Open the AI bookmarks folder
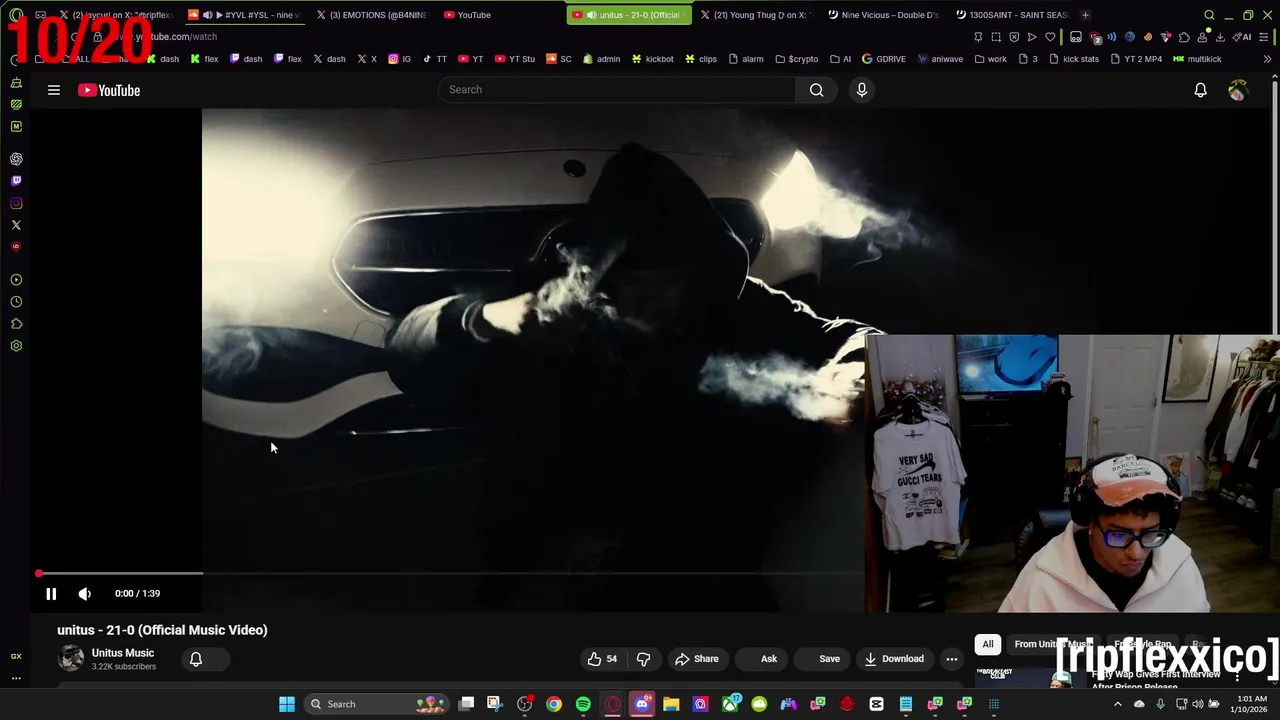The image size is (1280, 720). pos(841,59)
